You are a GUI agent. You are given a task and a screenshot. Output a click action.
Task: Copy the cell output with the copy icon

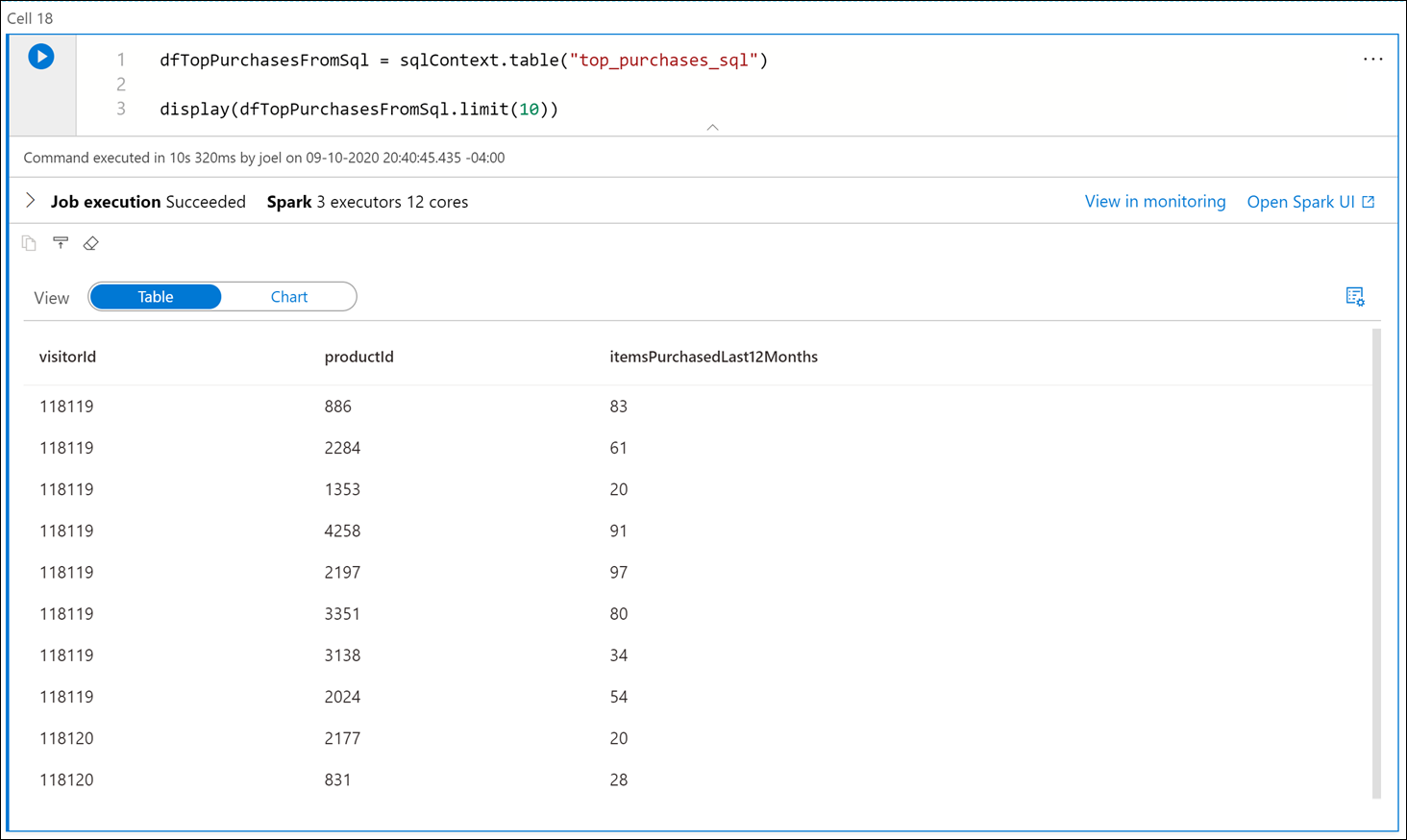[x=29, y=243]
